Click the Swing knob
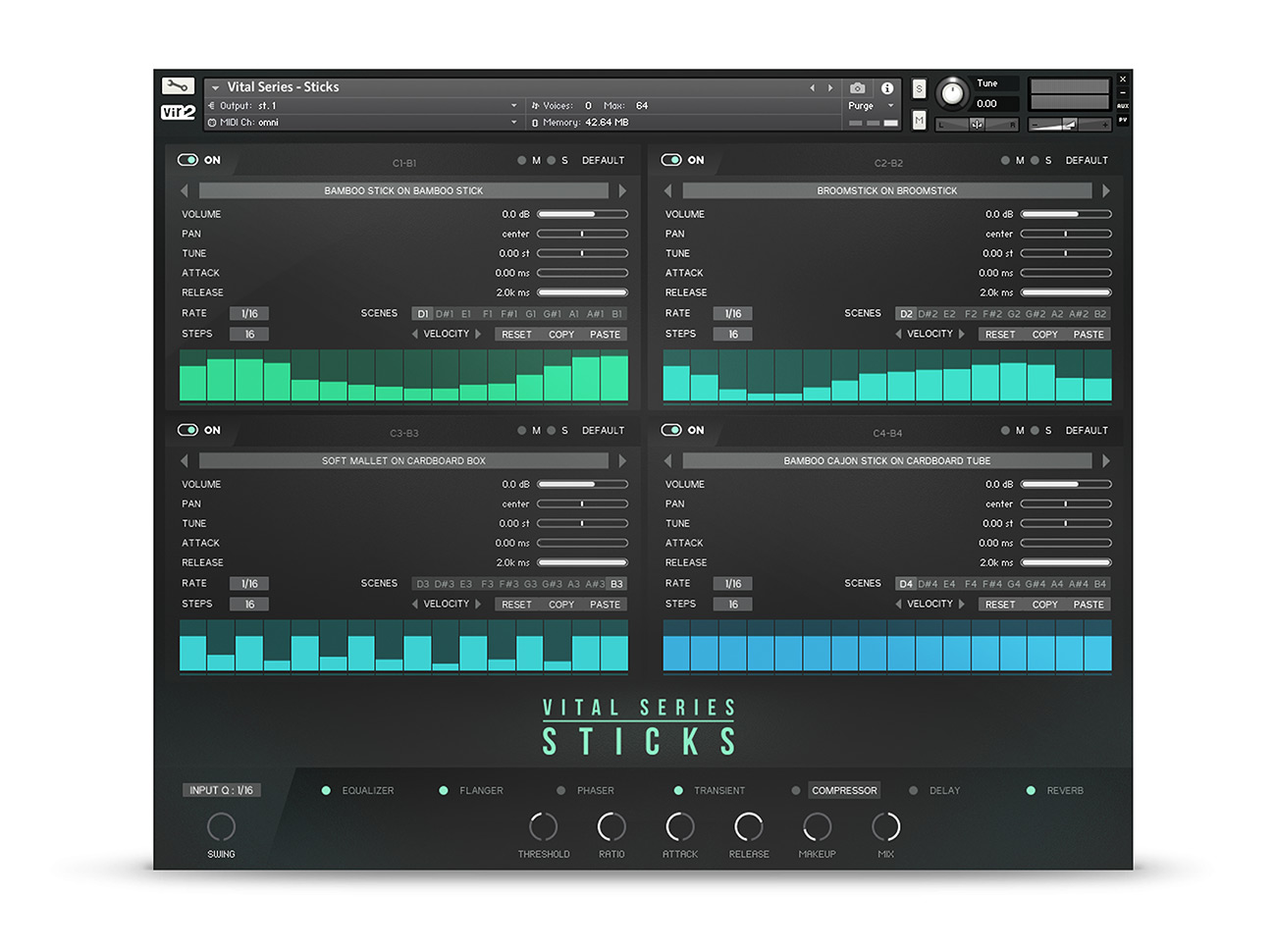 click(221, 826)
